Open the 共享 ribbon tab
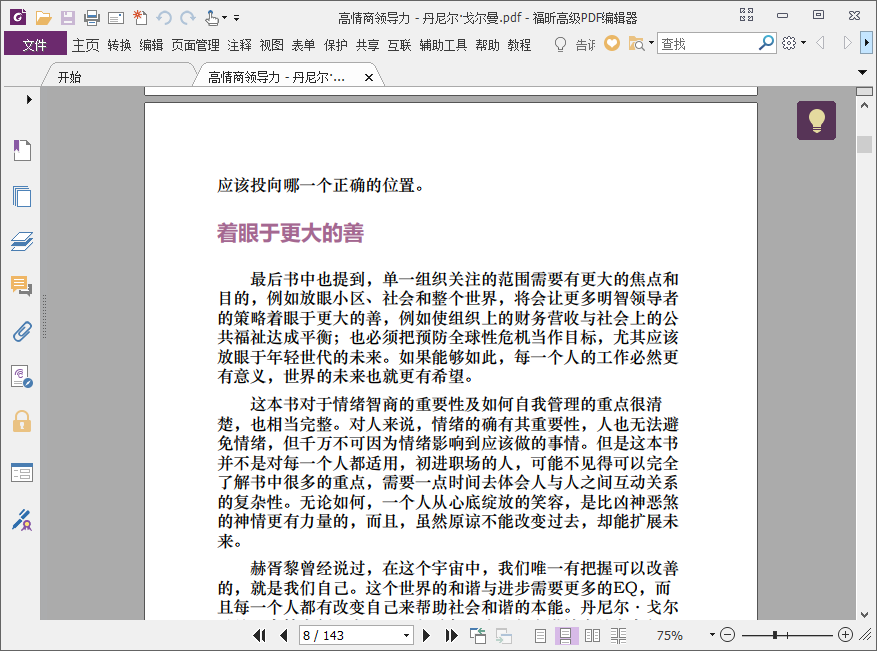 tap(367, 45)
